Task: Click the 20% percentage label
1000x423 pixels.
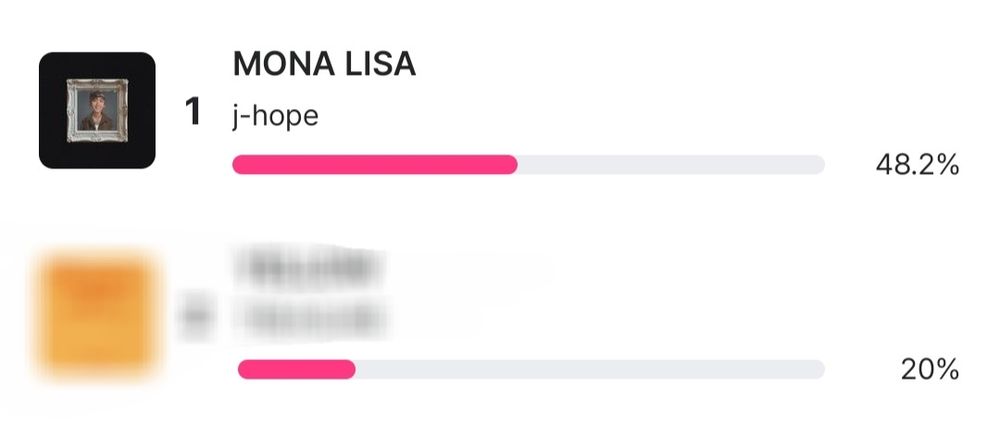Action: 930,369
